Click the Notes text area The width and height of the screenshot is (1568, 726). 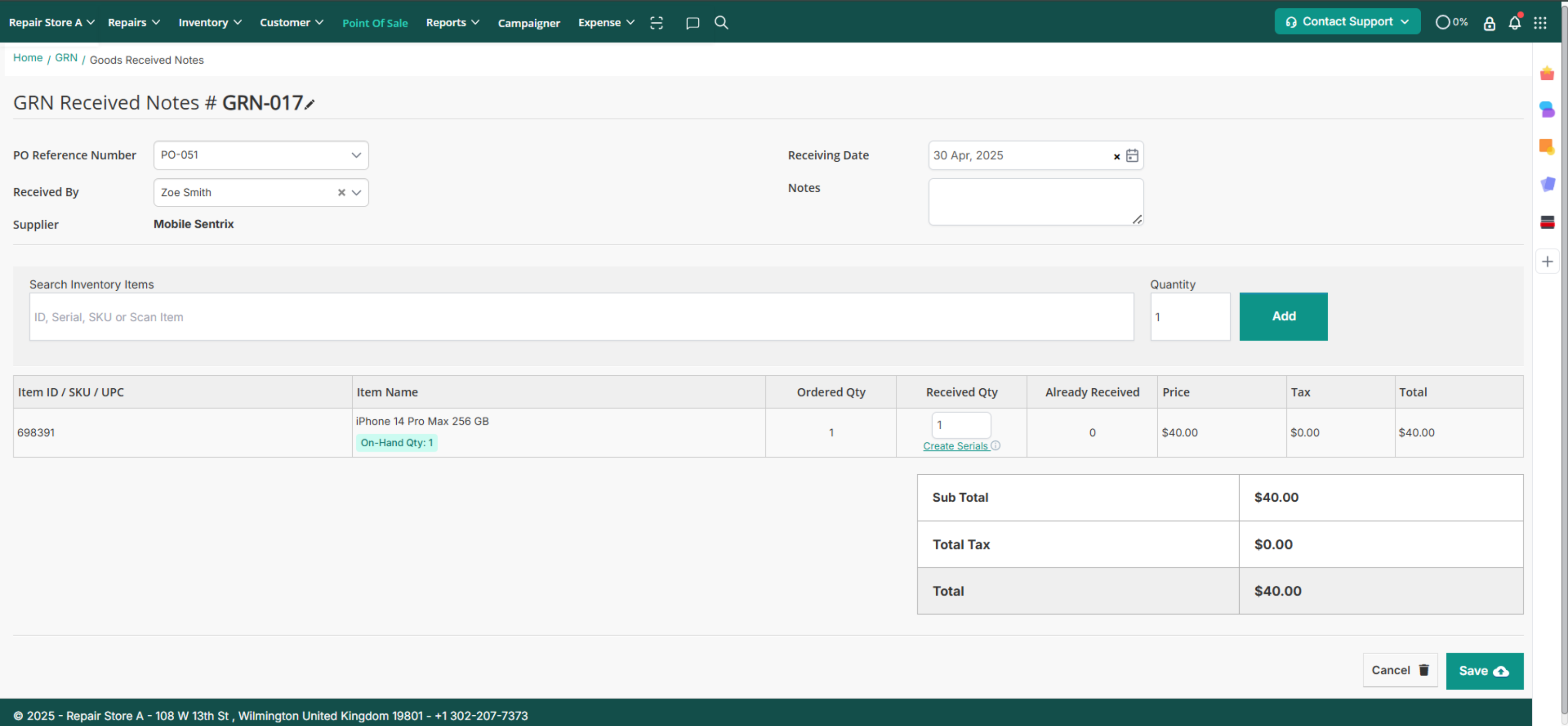pos(1036,202)
